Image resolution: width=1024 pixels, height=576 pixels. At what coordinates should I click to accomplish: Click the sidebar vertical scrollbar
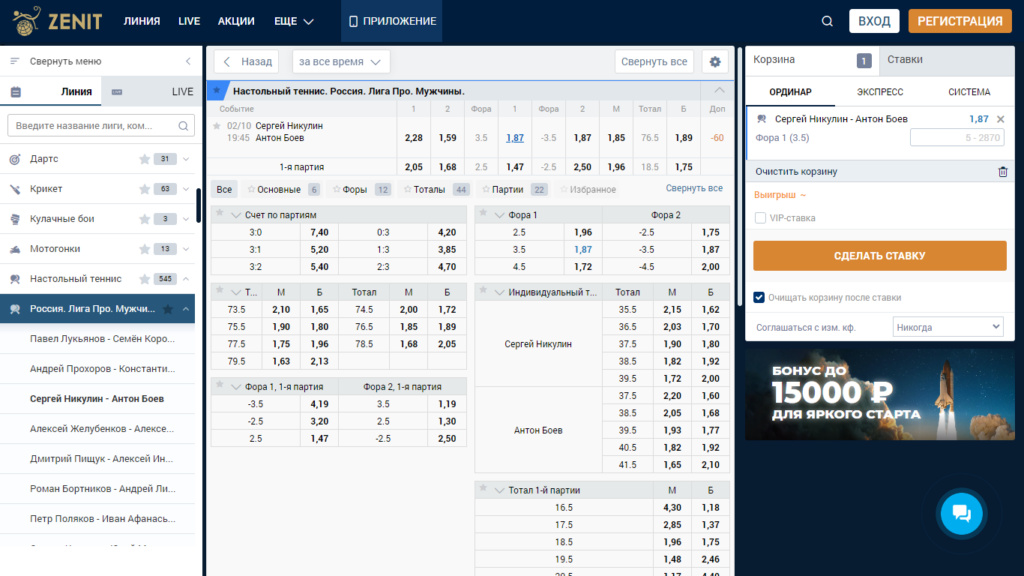[x=199, y=206]
